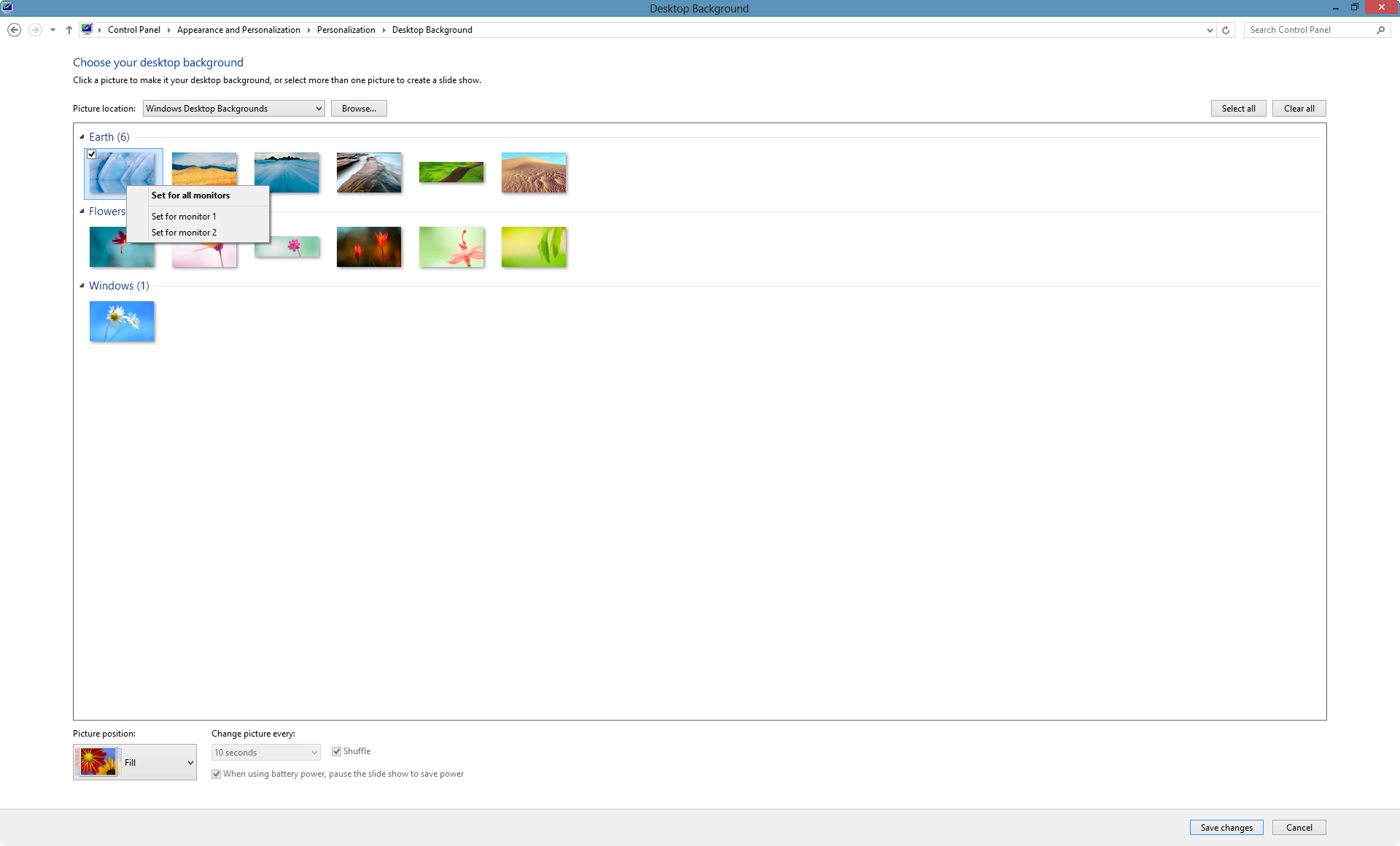Select the white daisy Windows wallpaper
This screenshot has width=1400, height=846.
click(x=121, y=320)
